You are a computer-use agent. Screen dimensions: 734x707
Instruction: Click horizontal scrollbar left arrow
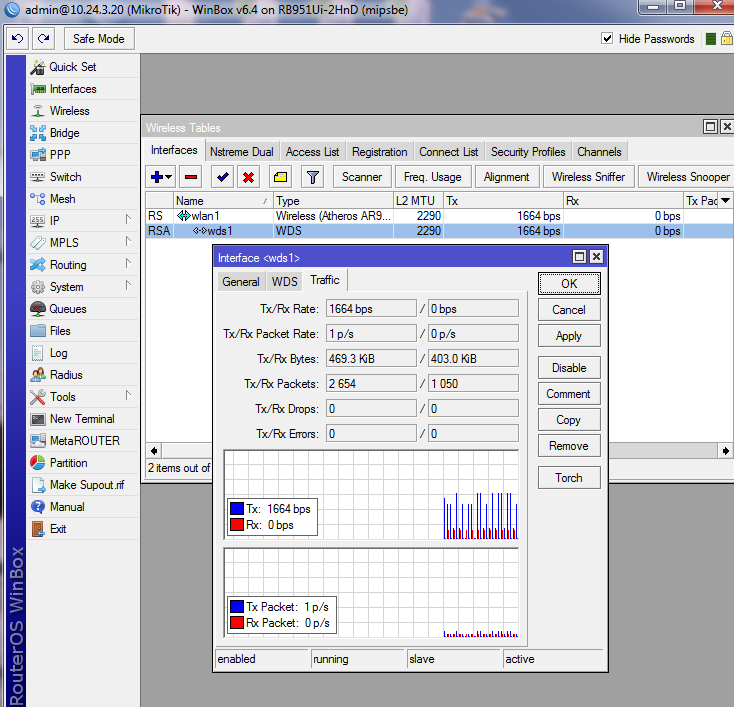(154, 451)
